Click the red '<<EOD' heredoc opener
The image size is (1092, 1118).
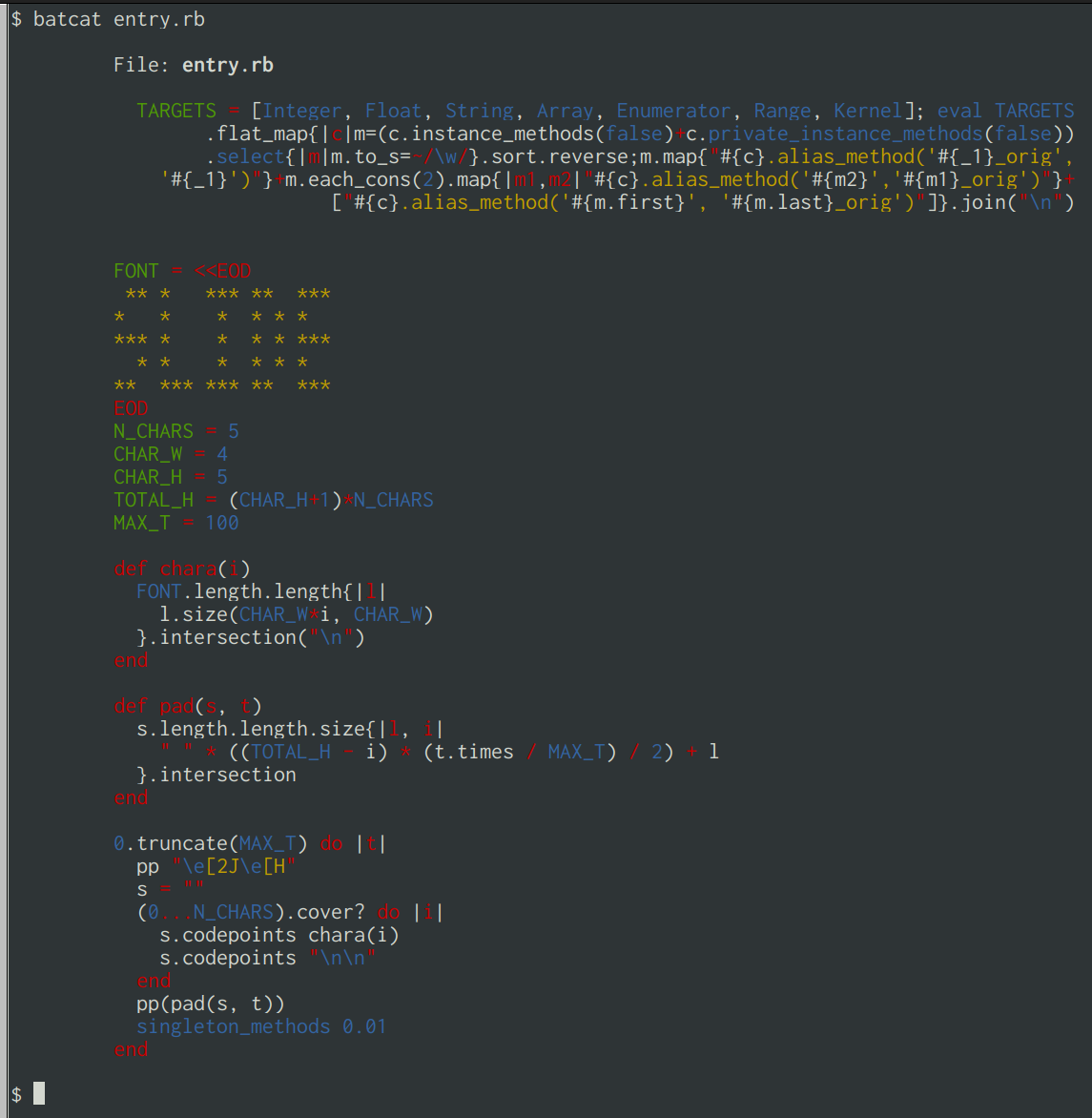(222, 271)
